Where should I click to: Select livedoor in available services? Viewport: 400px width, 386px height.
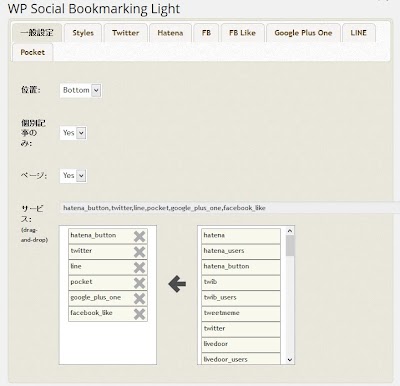tap(241, 344)
